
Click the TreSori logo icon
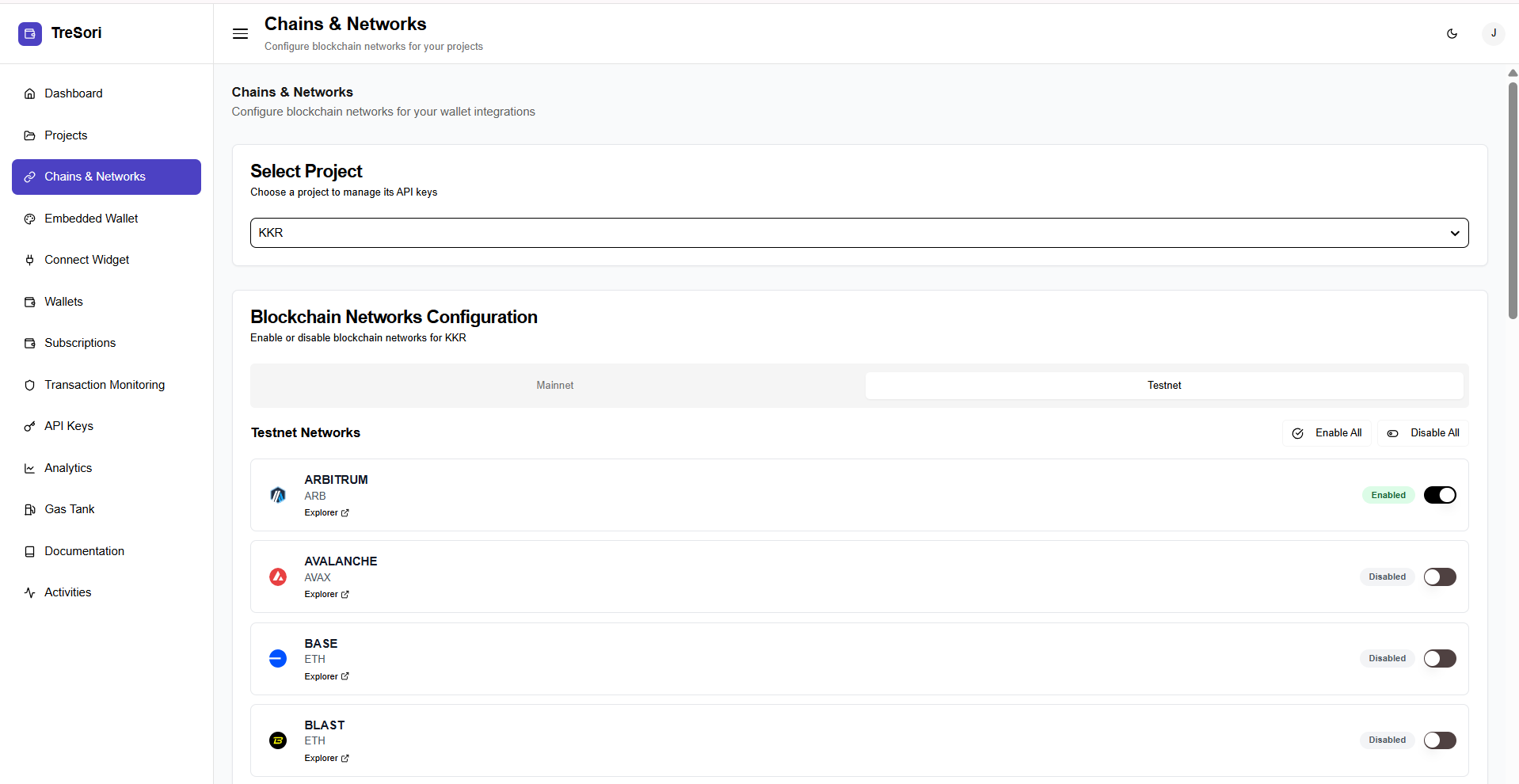tap(30, 33)
